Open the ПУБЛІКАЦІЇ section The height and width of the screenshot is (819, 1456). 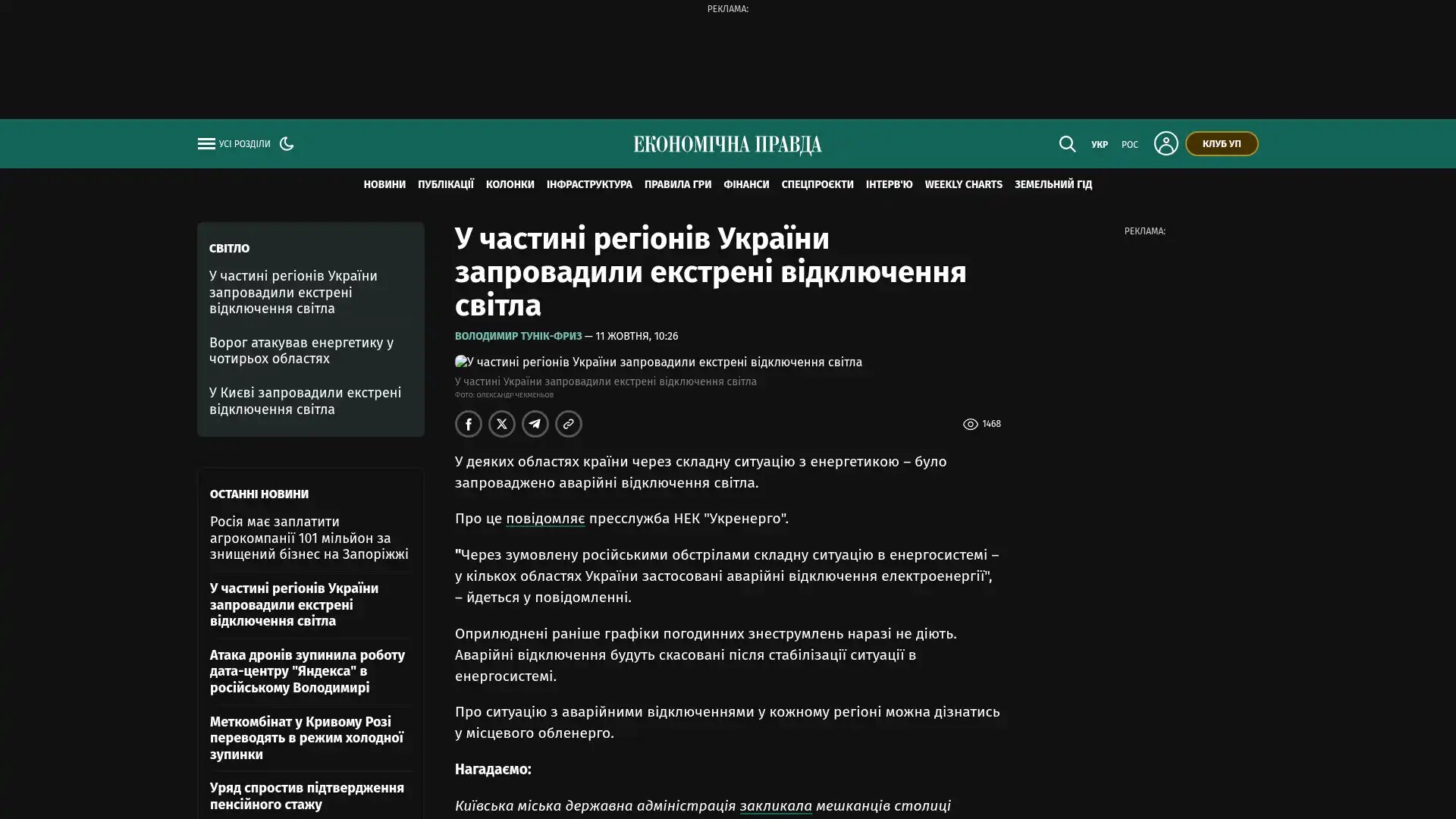pyautogui.click(x=446, y=184)
